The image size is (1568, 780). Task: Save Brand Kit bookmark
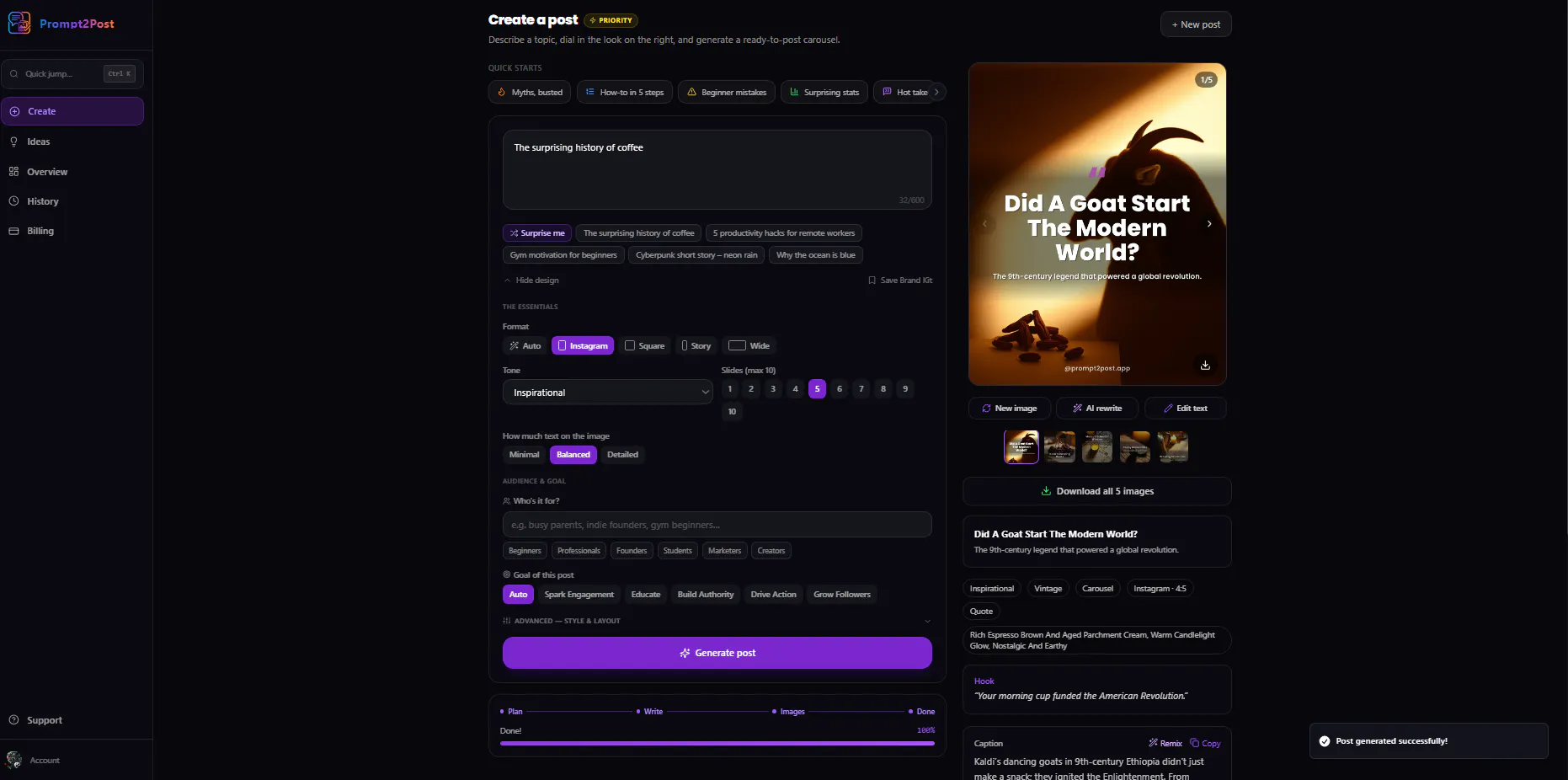[x=900, y=280]
